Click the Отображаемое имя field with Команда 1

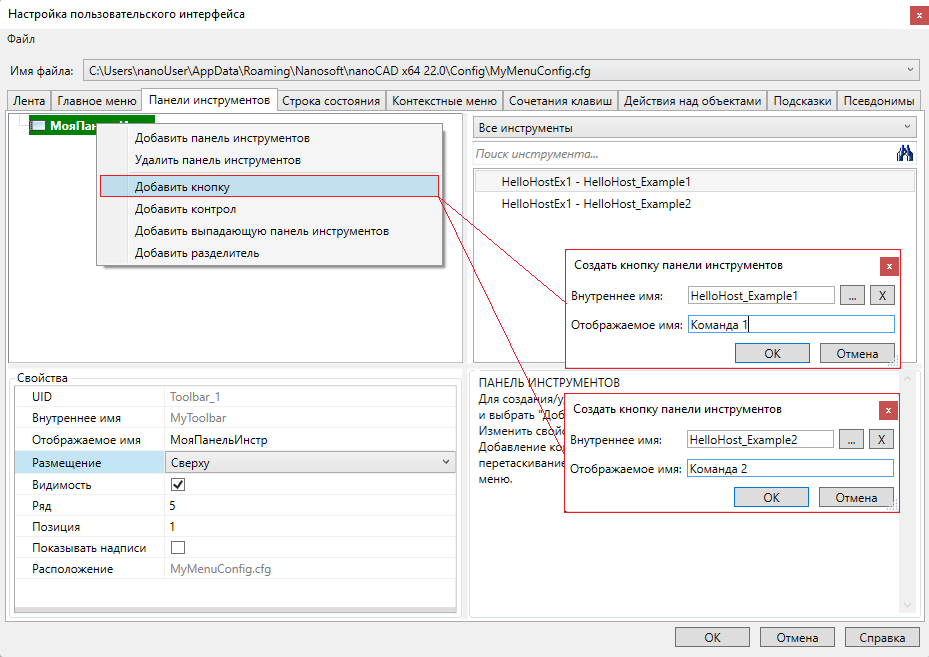pos(790,324)
